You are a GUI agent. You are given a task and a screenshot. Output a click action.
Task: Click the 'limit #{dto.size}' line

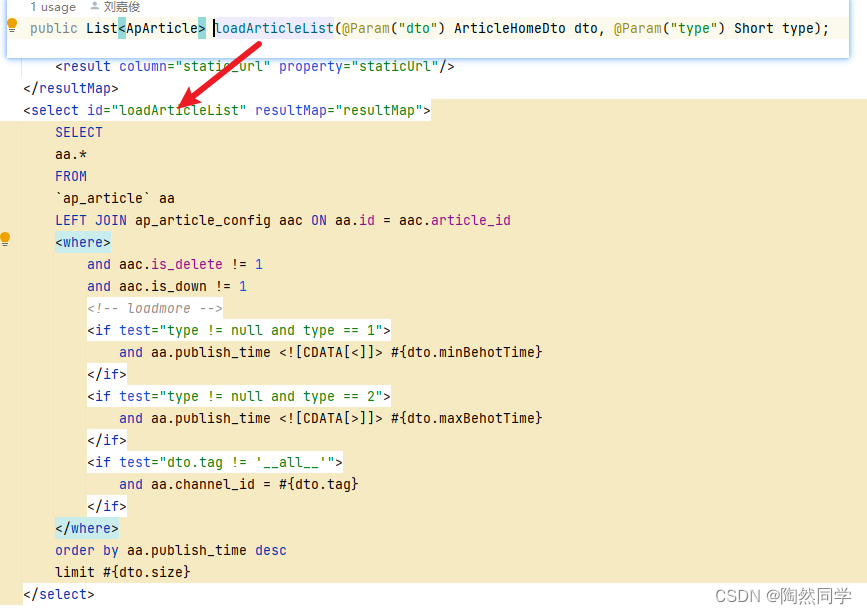[123, 573]
